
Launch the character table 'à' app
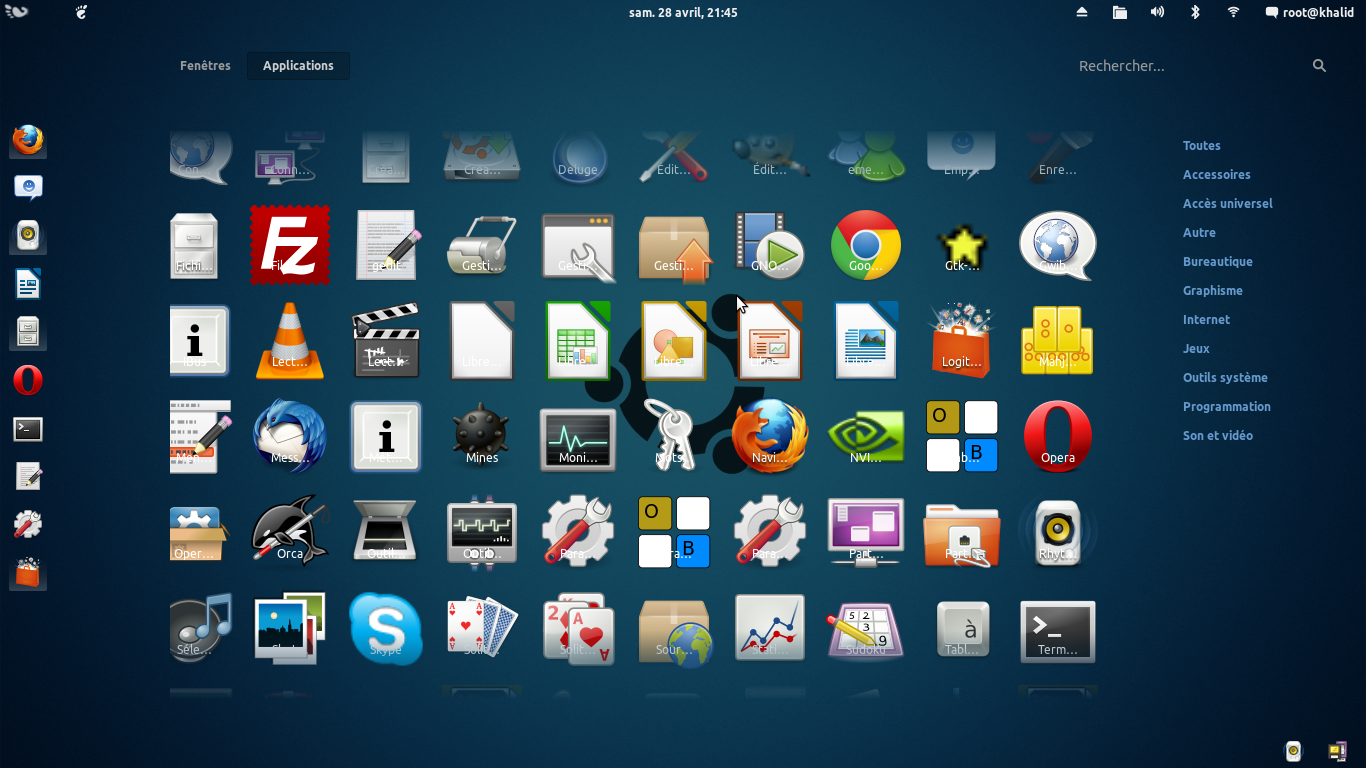(963, 629)
